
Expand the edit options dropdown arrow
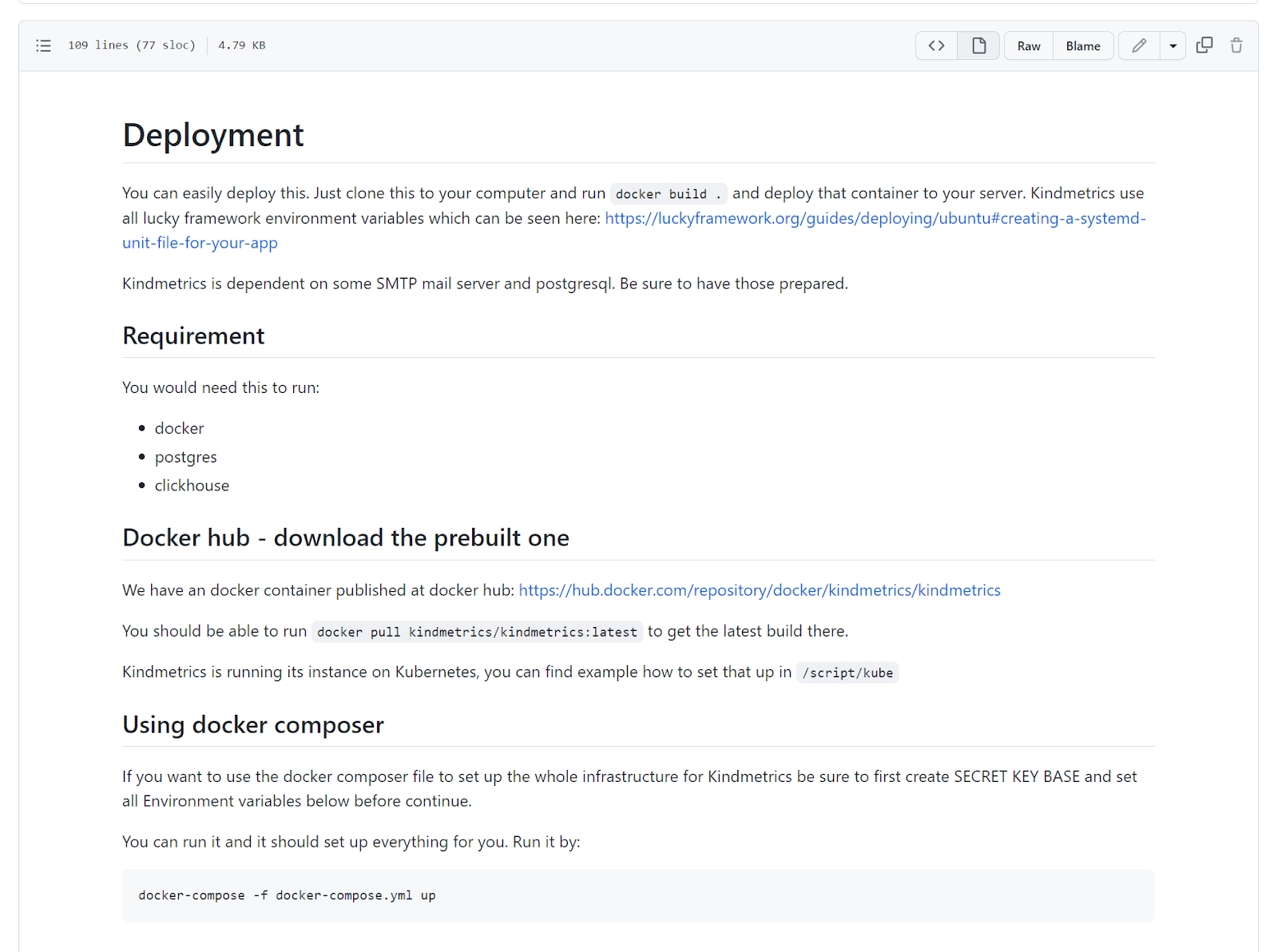point(1172,46)
